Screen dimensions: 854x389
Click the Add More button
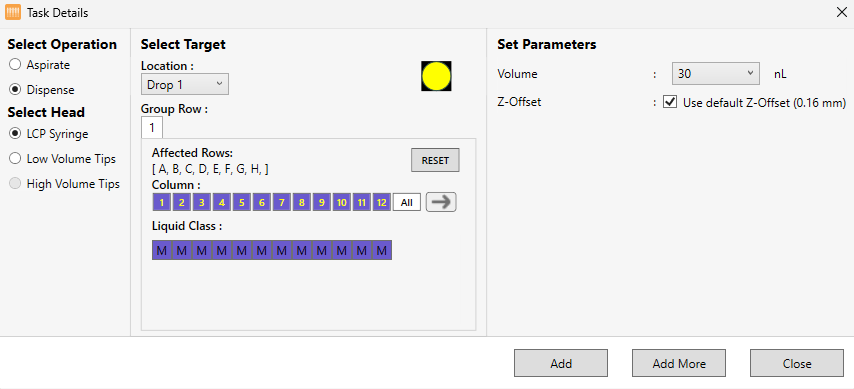pyautogui.click(x=679, y=363)
